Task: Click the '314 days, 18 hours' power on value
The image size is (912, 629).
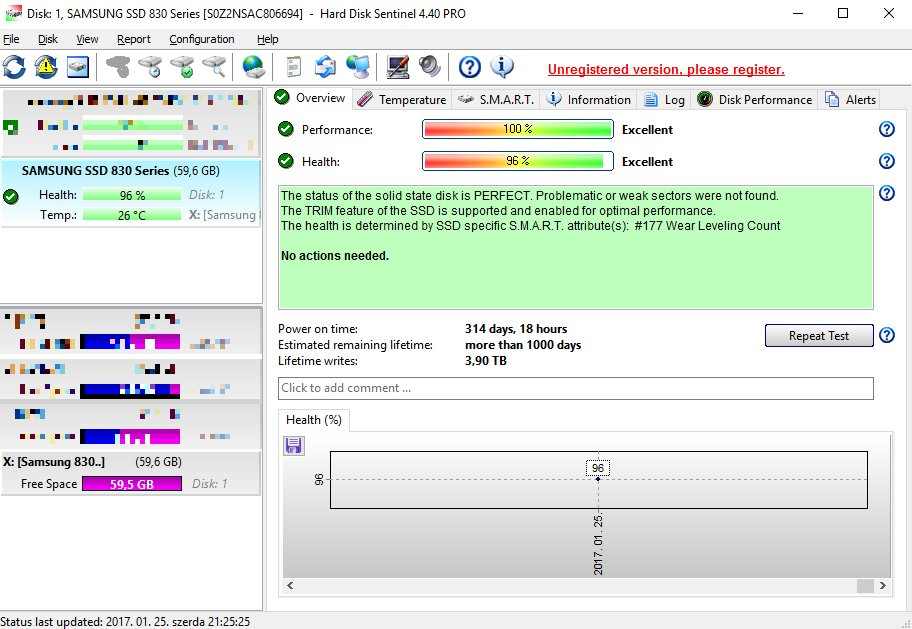Action: [x=515, y=329]
